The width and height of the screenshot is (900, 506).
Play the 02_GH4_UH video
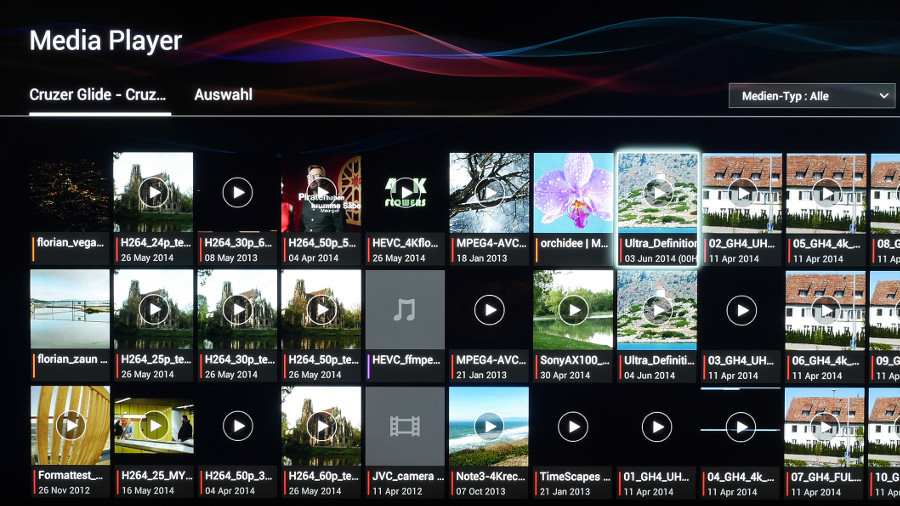pyautogui.click(x=742, y=193)
